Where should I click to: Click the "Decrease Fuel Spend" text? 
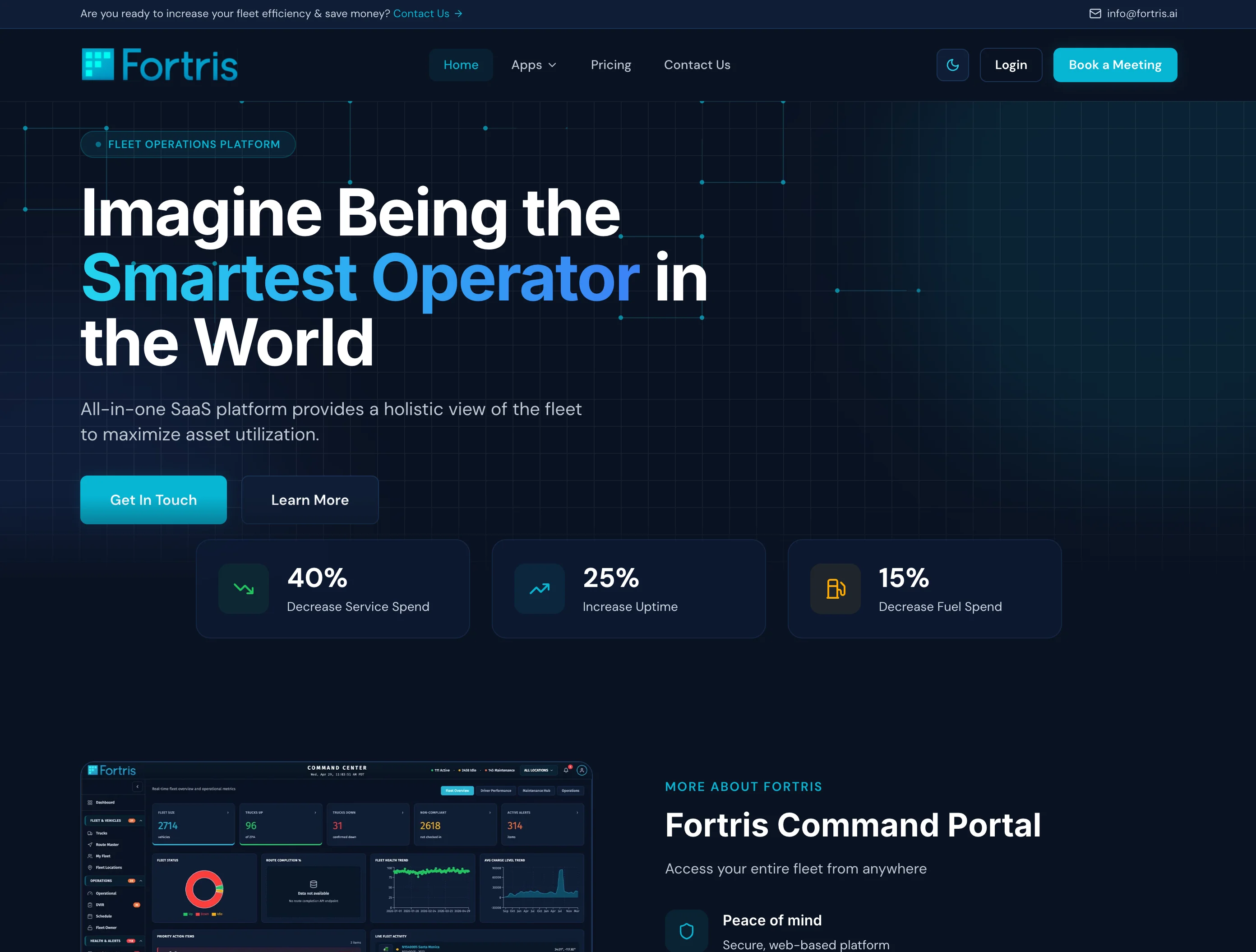940,607
